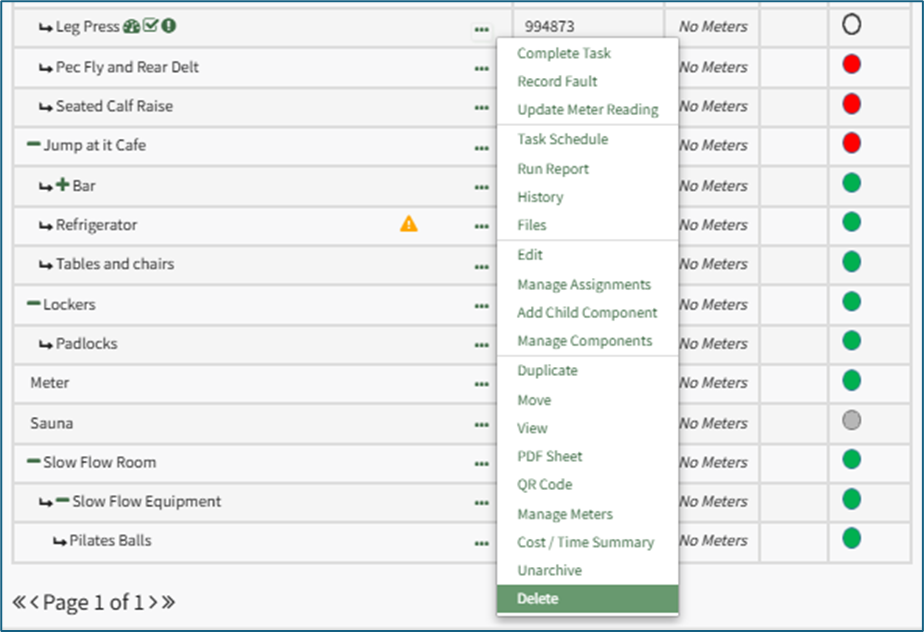Expand the Bar component tree
Image resolution: width=924 pixels, height=632 pixels.
tap(62, 185)
